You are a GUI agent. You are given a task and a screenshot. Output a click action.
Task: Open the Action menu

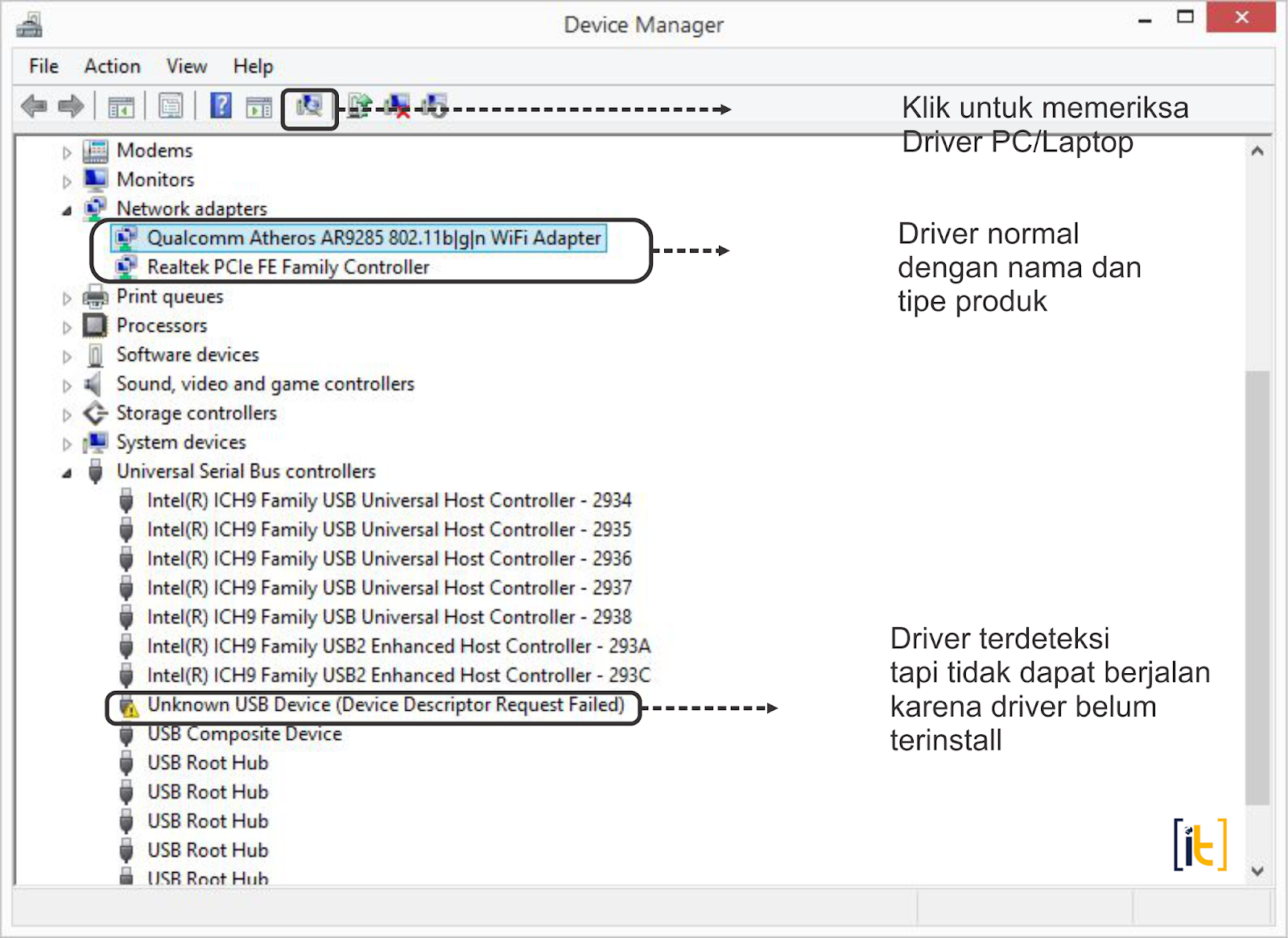click(x=112, y=66)
